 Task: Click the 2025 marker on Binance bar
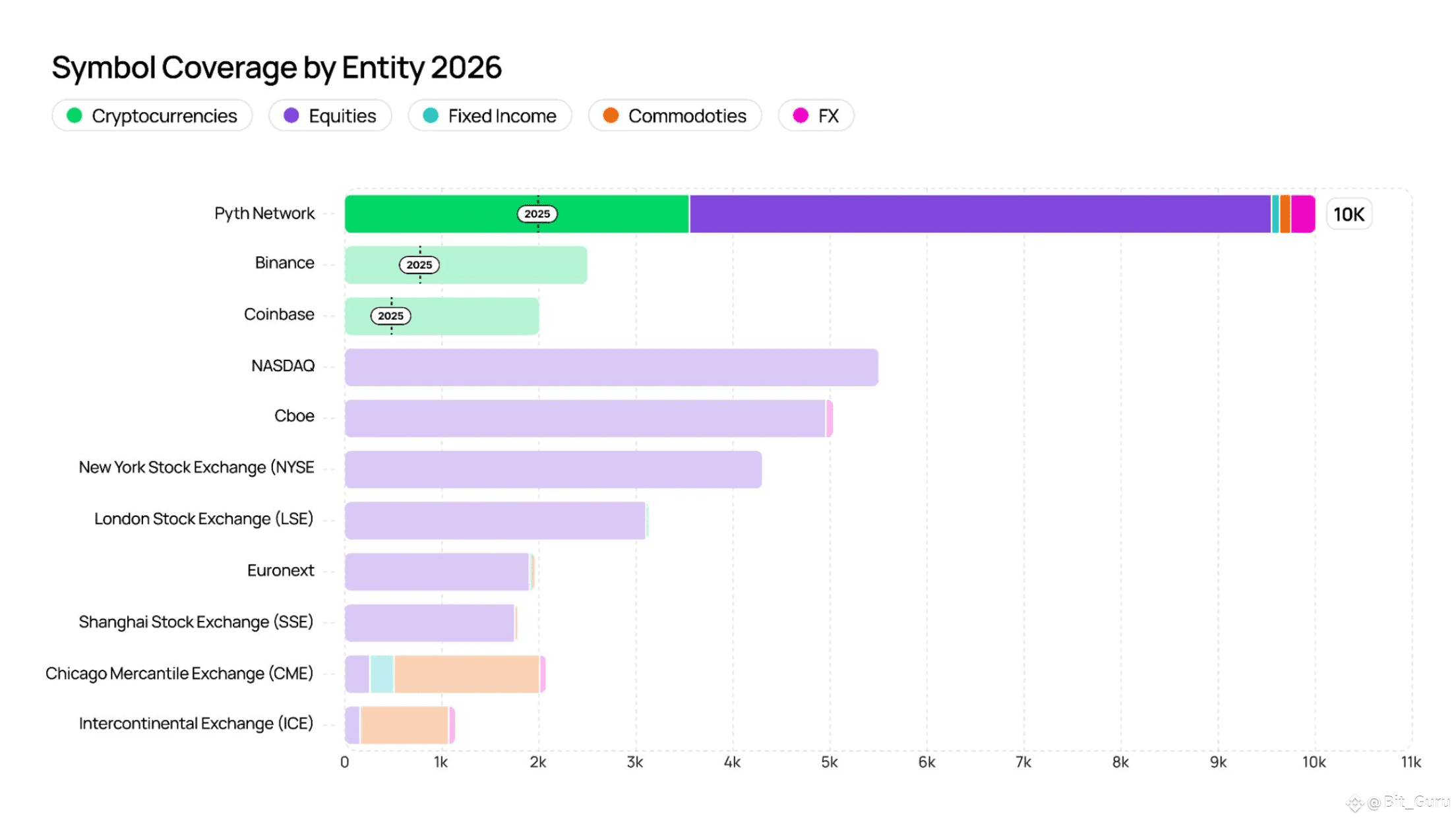419,265
